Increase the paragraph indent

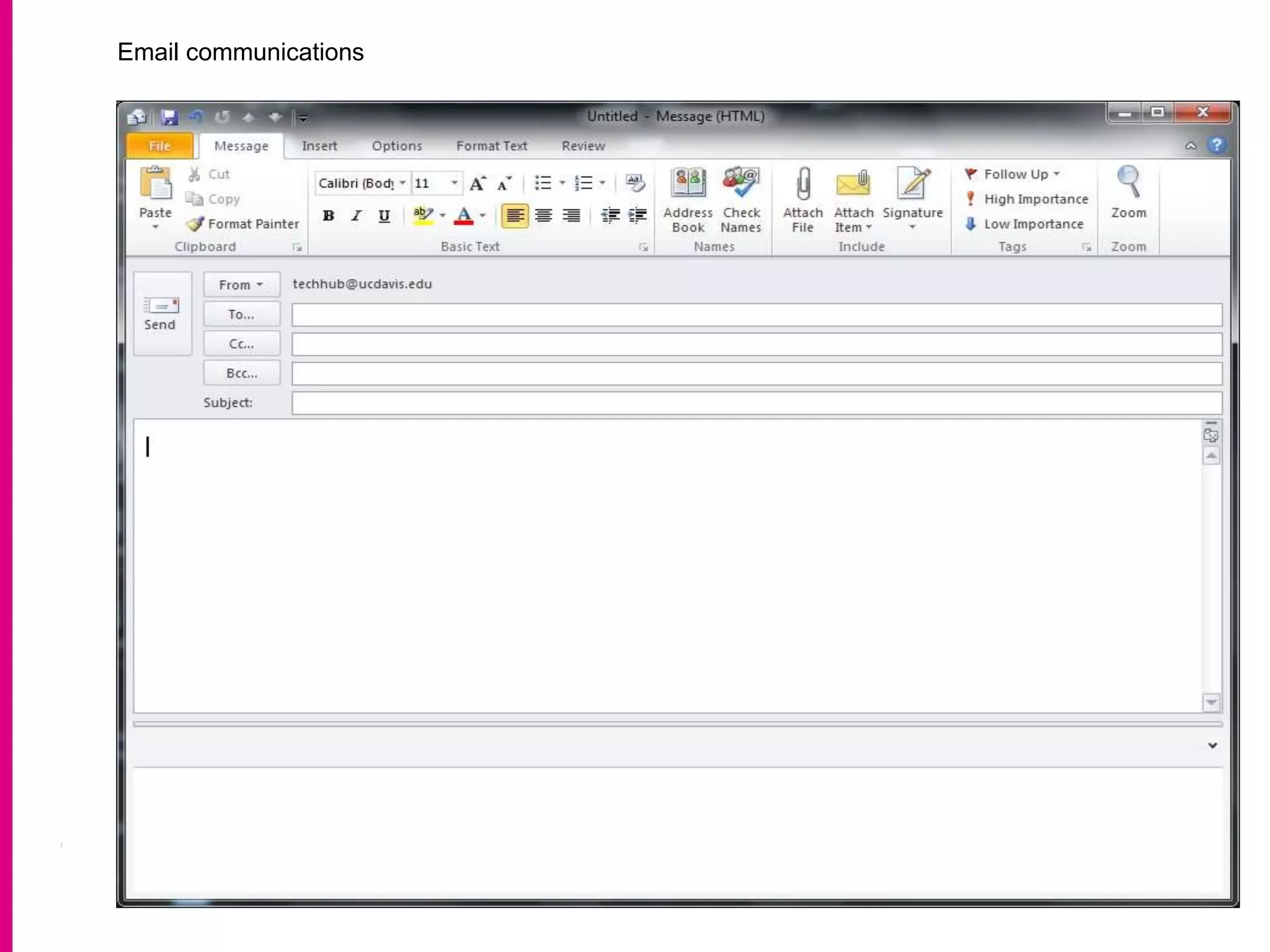tap(637, 216)
